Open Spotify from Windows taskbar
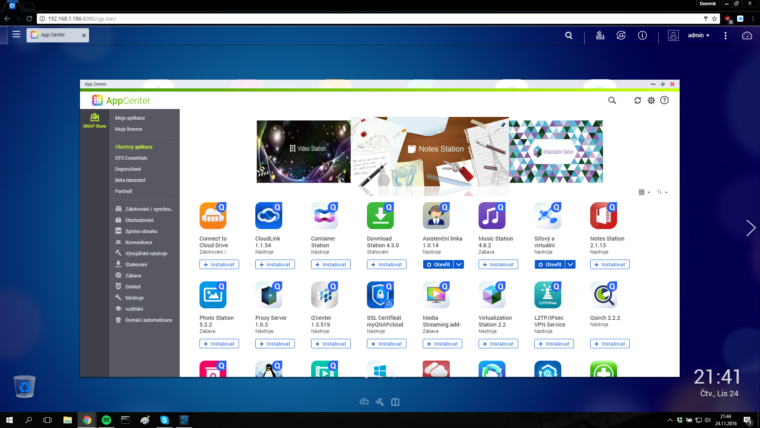760x428 pixels. [x=106, y=420]
